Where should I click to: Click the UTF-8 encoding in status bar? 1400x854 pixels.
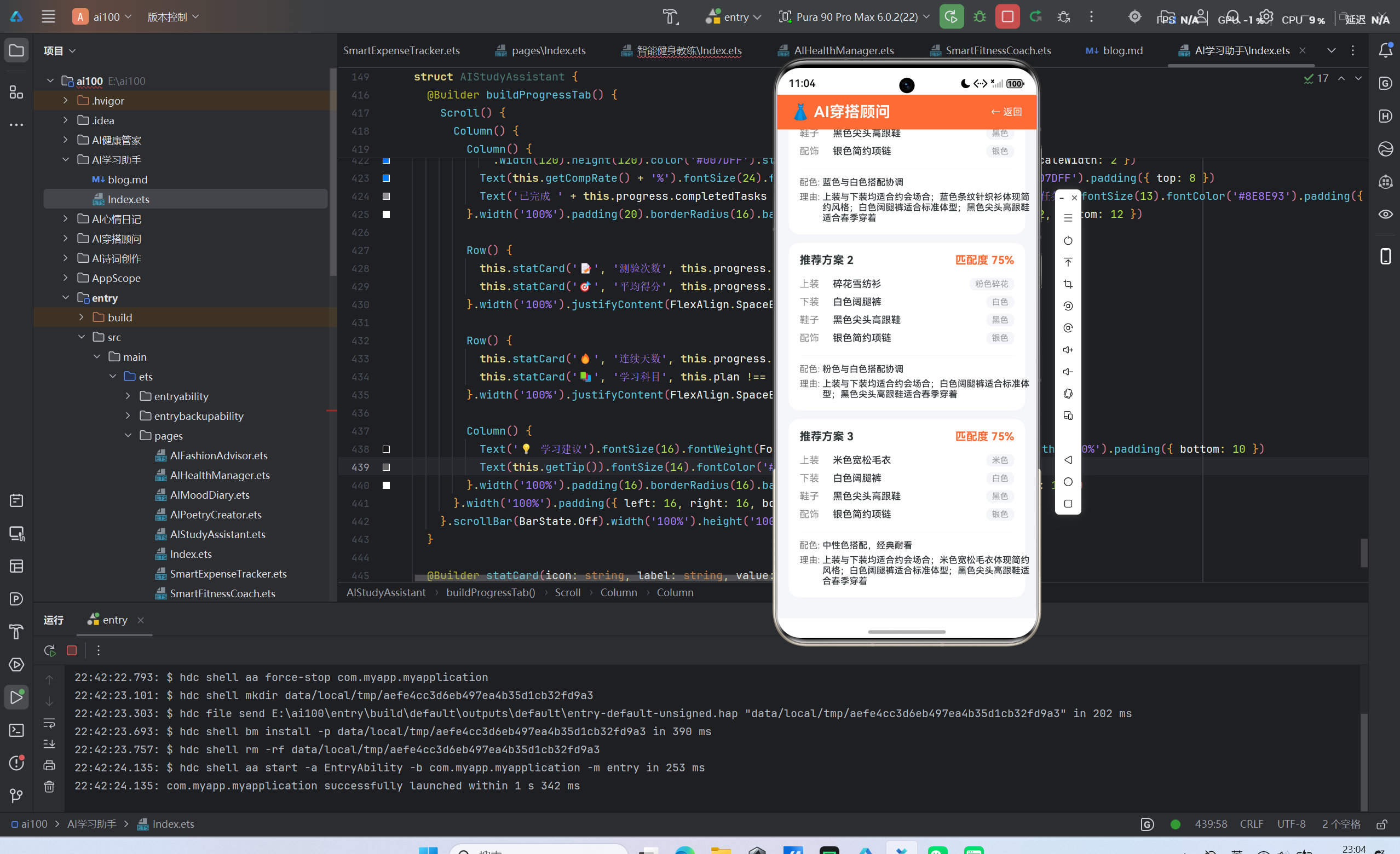(x=1291, y=824)
